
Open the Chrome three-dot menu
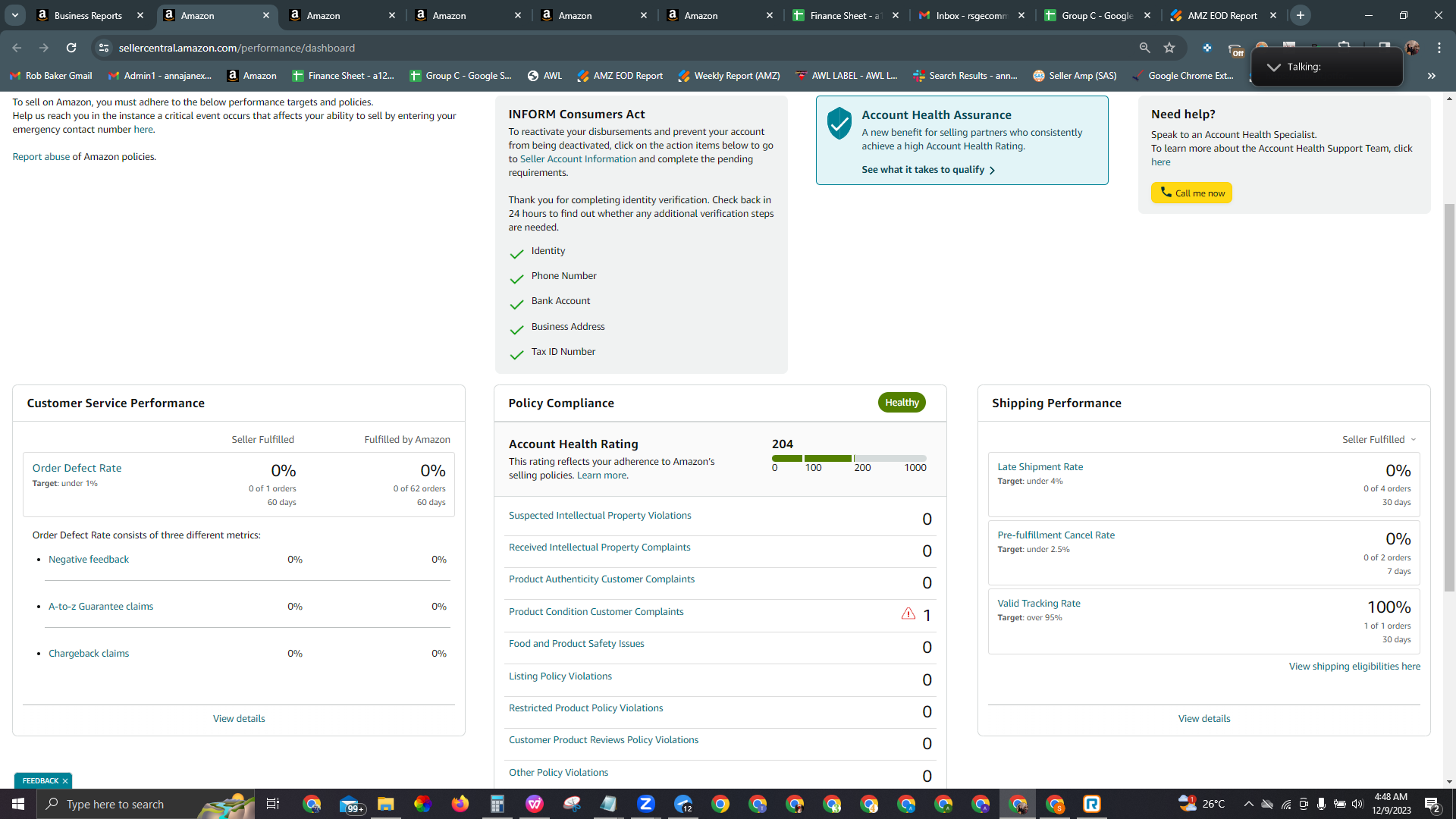coord(1439,48)
